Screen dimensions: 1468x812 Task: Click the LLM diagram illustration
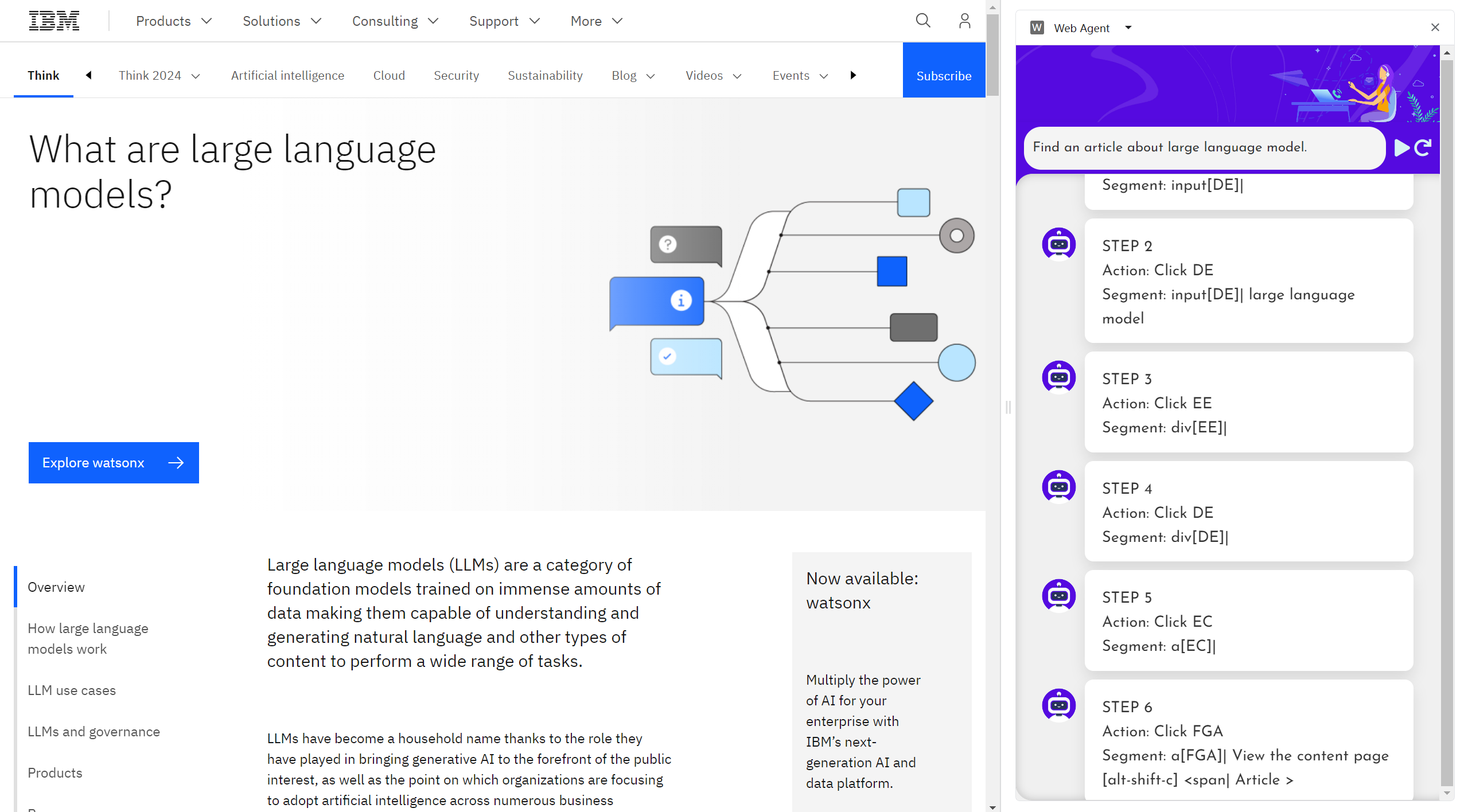(x=792, y=304)
